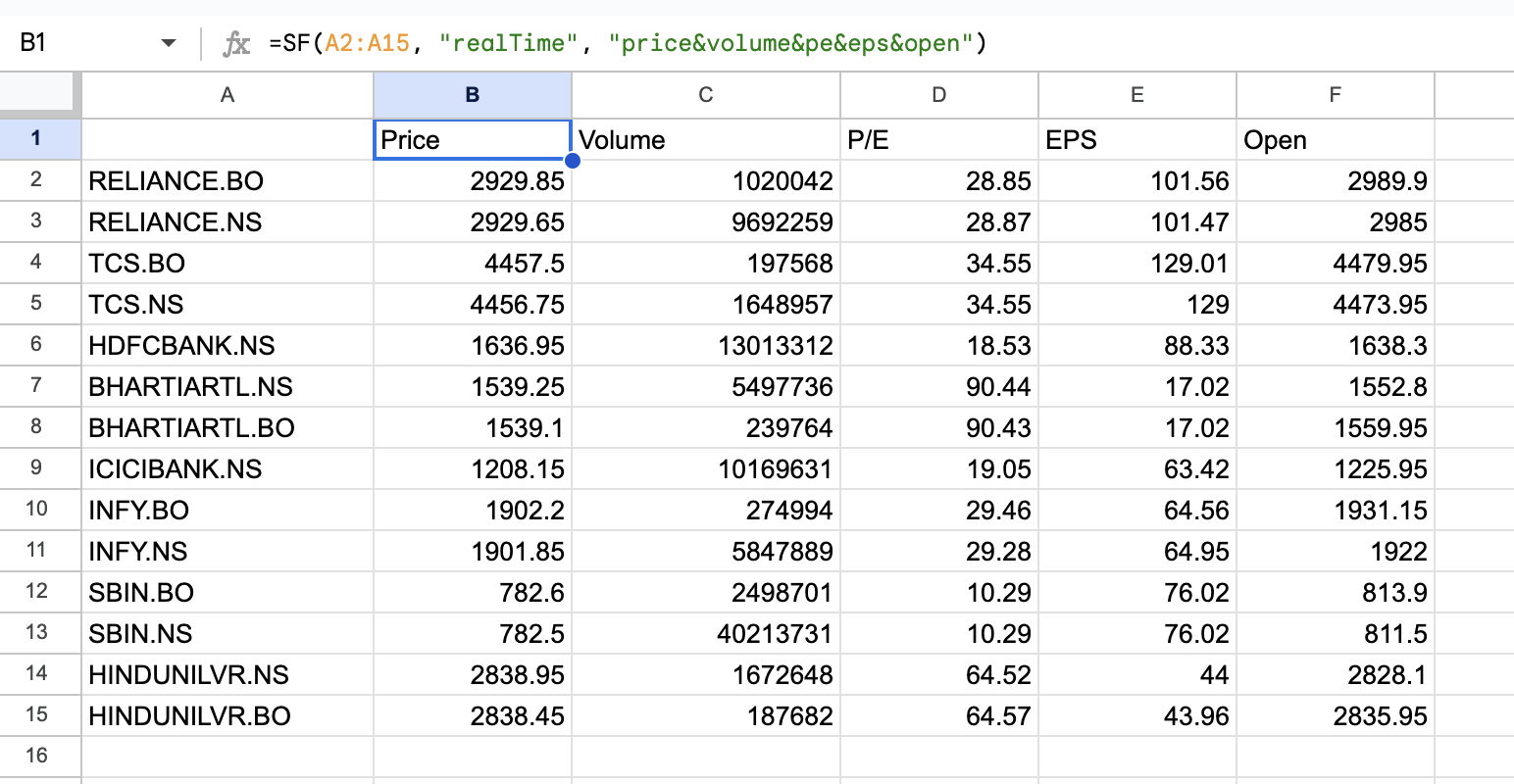Click EPS value 43.96
The image size is (1514, 784).
[1137, 715]
